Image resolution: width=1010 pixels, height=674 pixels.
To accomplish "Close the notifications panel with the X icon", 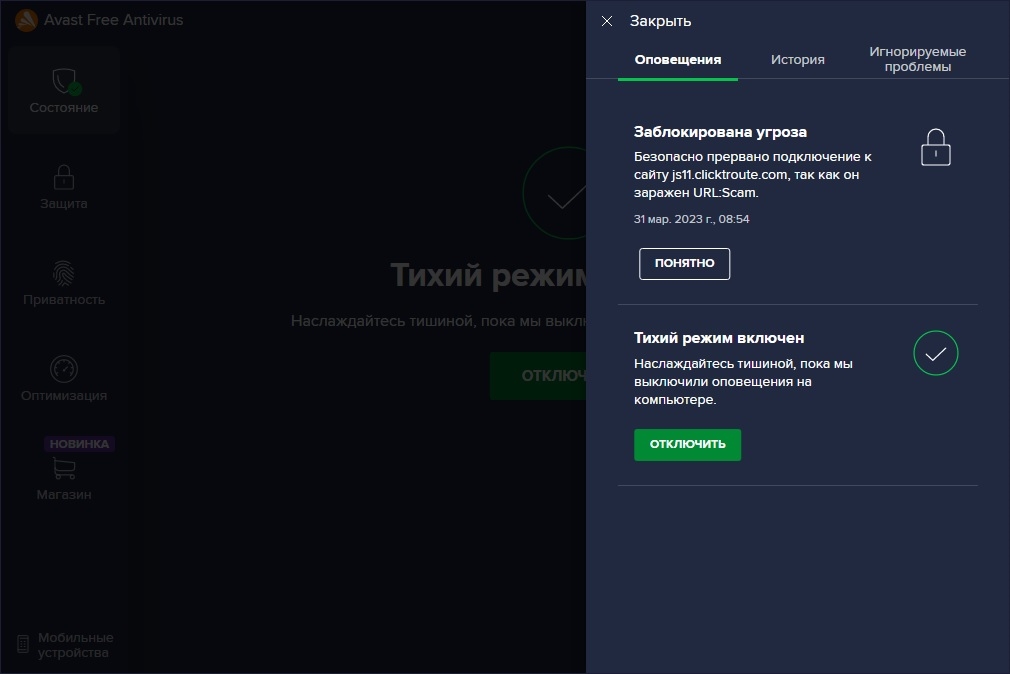I will [607, 21].
